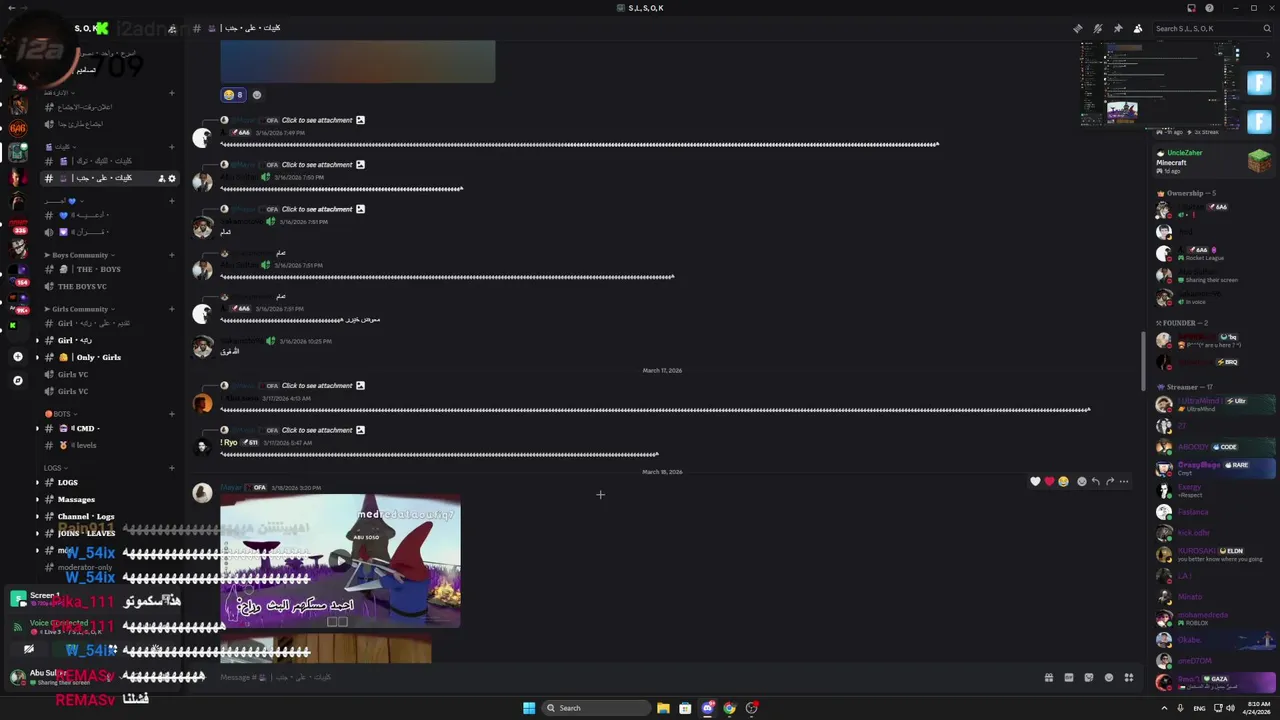Click next arrow in activity cards row
1280x720 pixels.
[x=1267, y=54]
